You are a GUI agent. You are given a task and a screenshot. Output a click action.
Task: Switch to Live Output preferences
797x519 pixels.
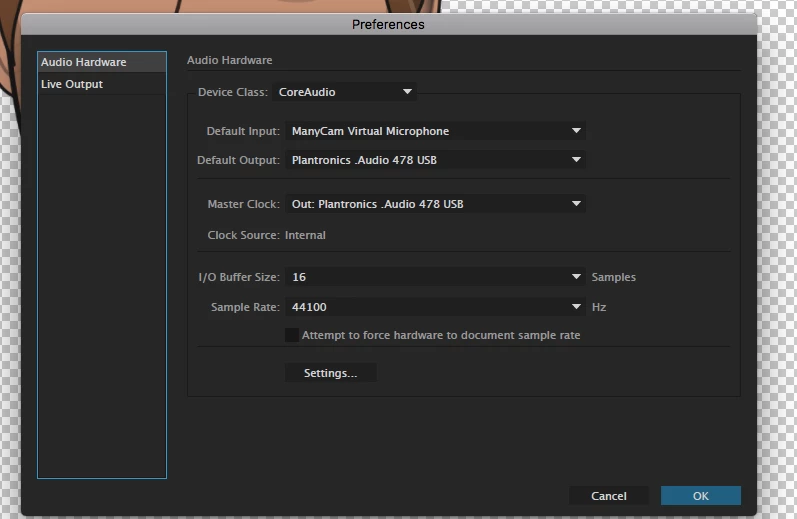[102, 84]
